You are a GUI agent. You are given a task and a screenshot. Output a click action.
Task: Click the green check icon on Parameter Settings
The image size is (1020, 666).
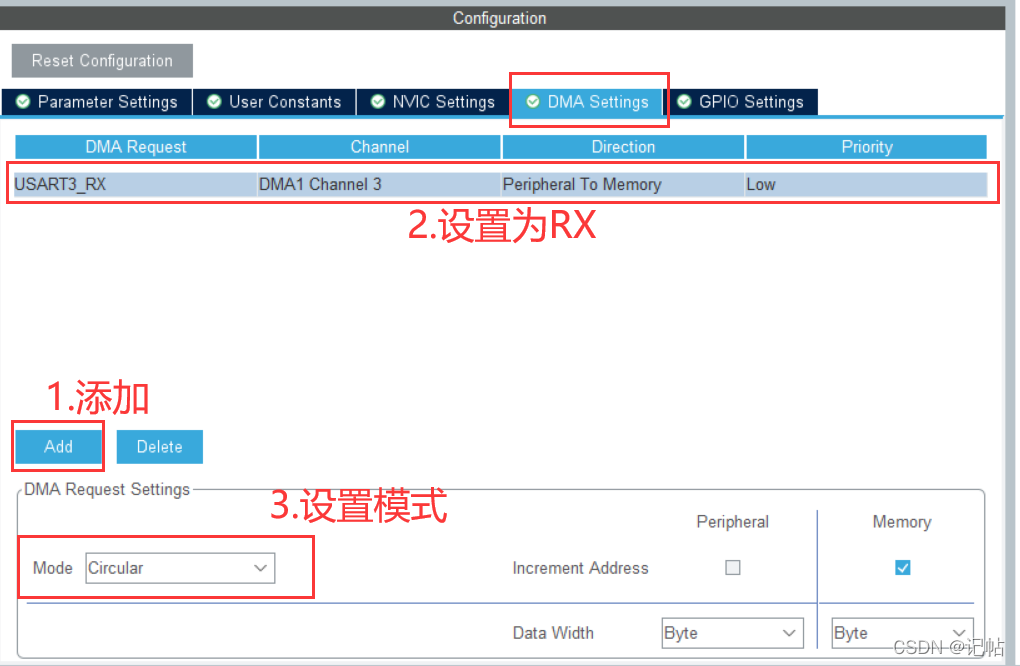(x=23, y=102)
